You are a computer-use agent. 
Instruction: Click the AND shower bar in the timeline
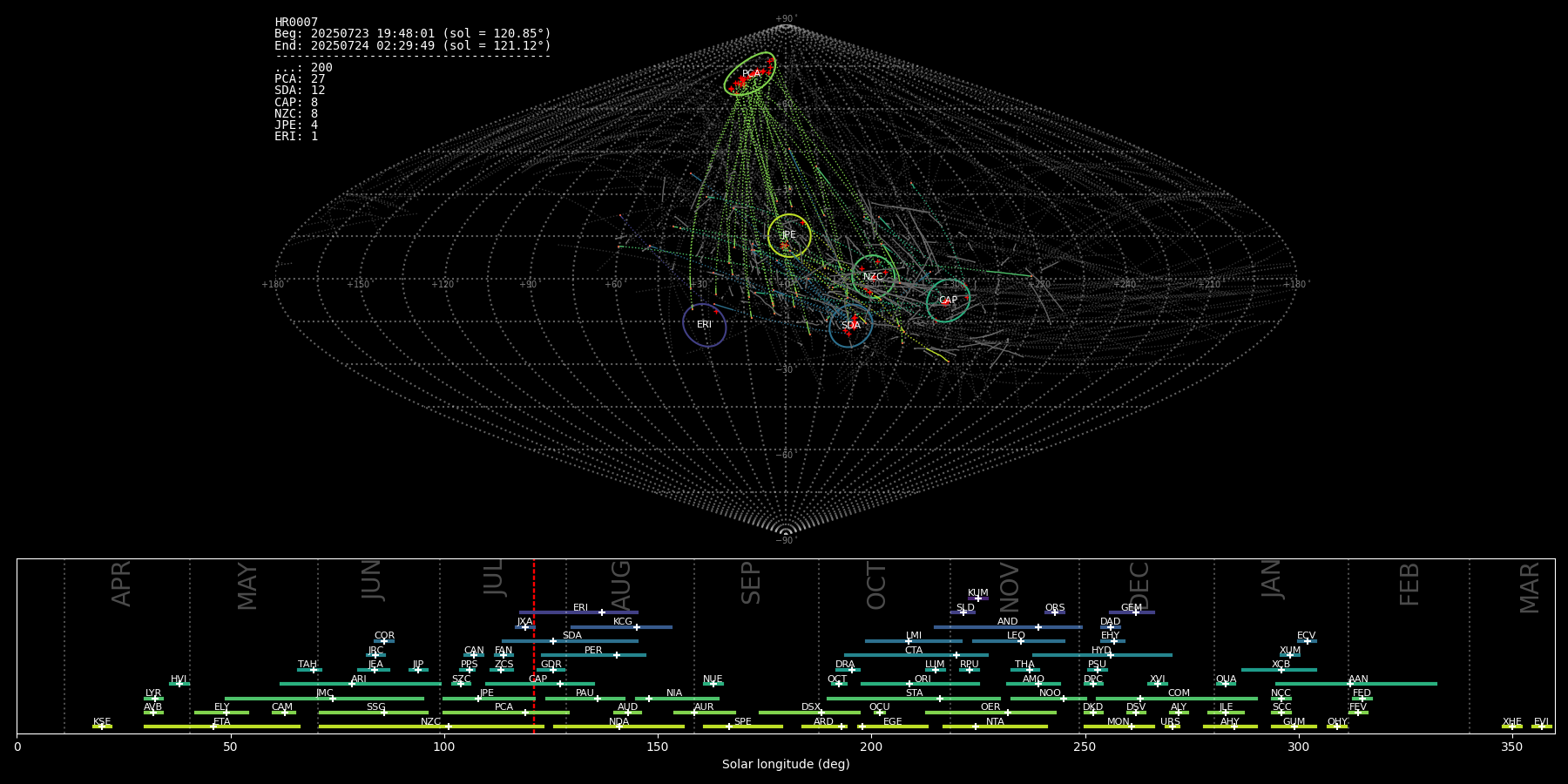tap(1008, 627)
